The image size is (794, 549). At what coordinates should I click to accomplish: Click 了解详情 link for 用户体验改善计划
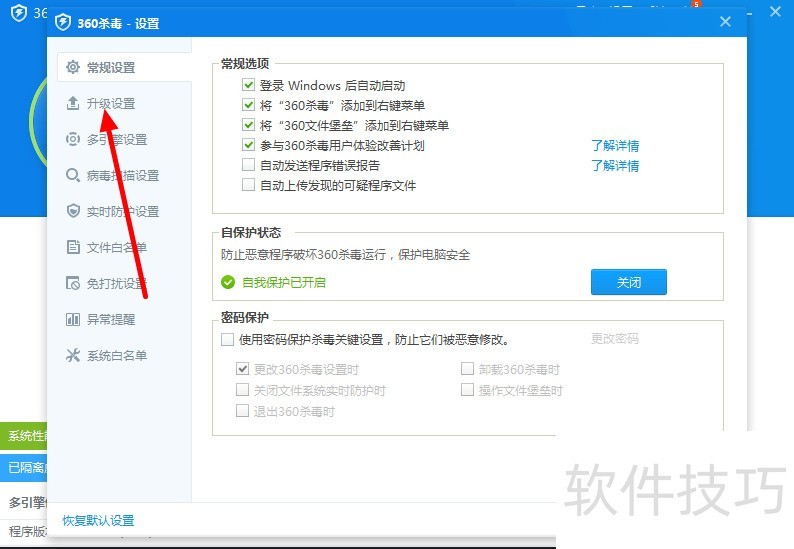(x=615, y=146)
